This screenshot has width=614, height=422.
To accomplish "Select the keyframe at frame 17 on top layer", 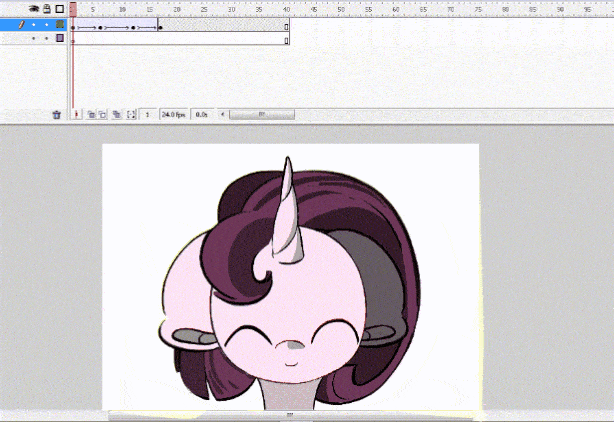I will [161, 27].
